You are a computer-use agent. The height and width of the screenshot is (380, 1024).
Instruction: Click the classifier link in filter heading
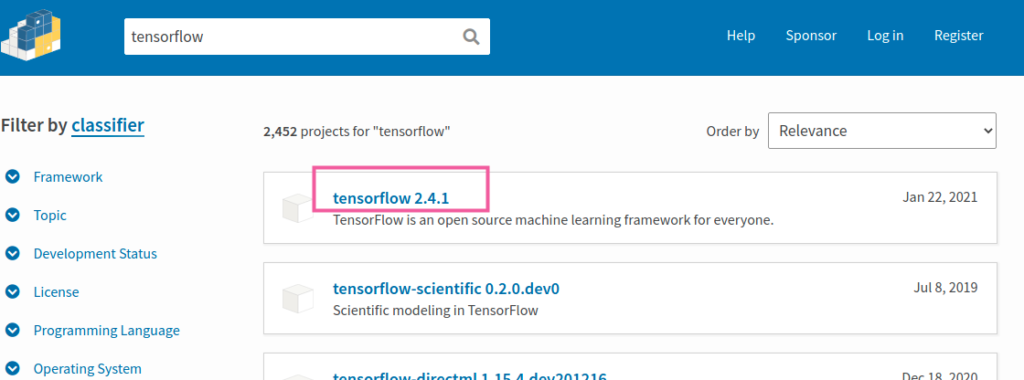[x=108, y=125]
